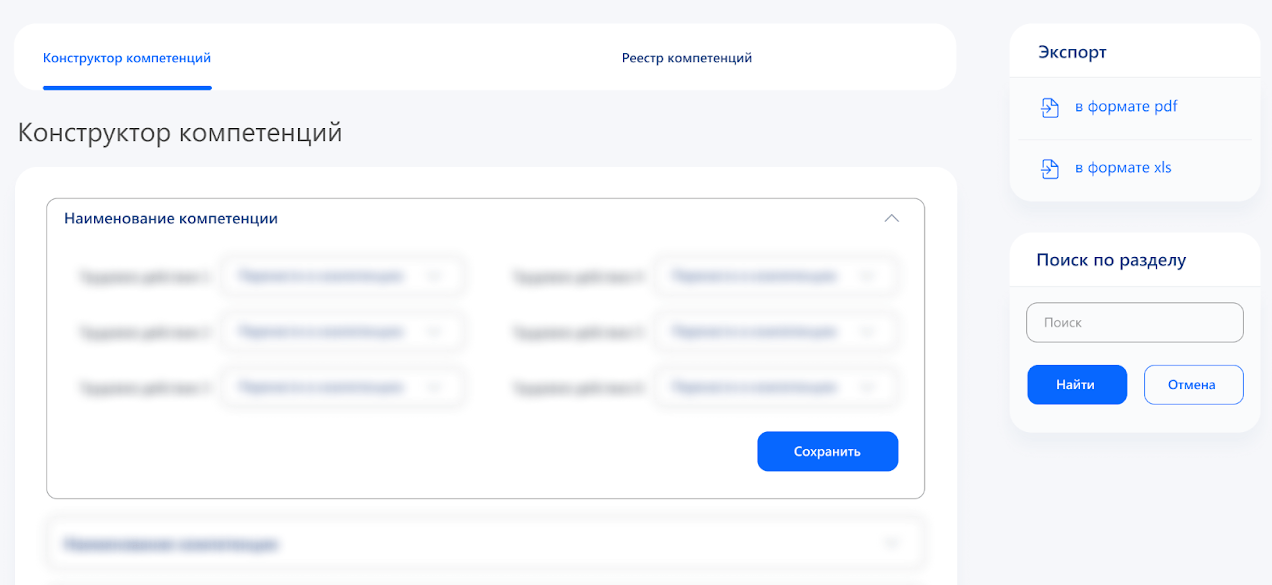The height and width of the screenshot is (585, 1272).
Task: Switch to the 'Конструктор компетенций' tab
Action: 127,58
